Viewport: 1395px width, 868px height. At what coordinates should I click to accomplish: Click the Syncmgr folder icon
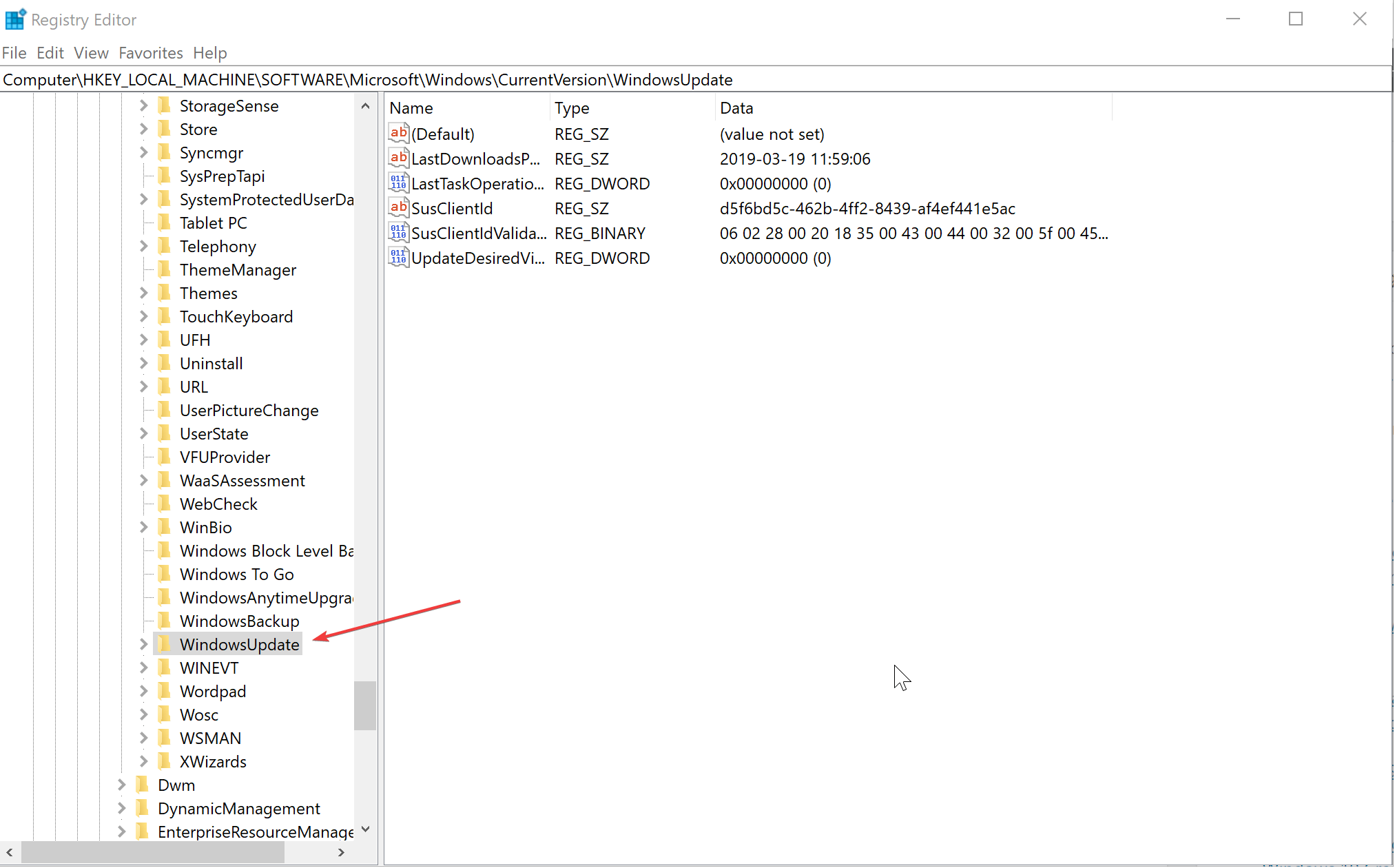(165, 152)
